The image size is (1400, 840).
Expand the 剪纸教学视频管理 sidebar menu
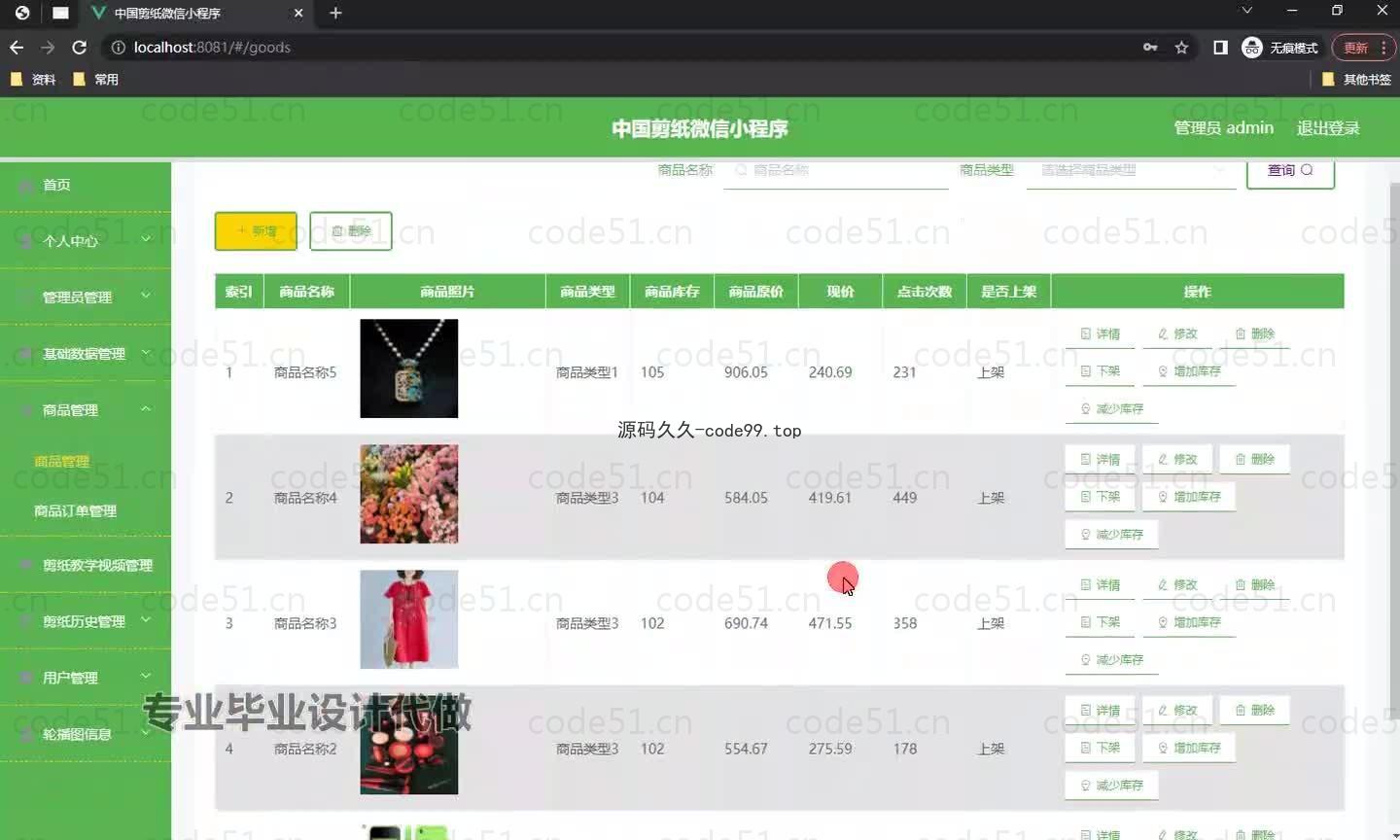coord(86,565)
